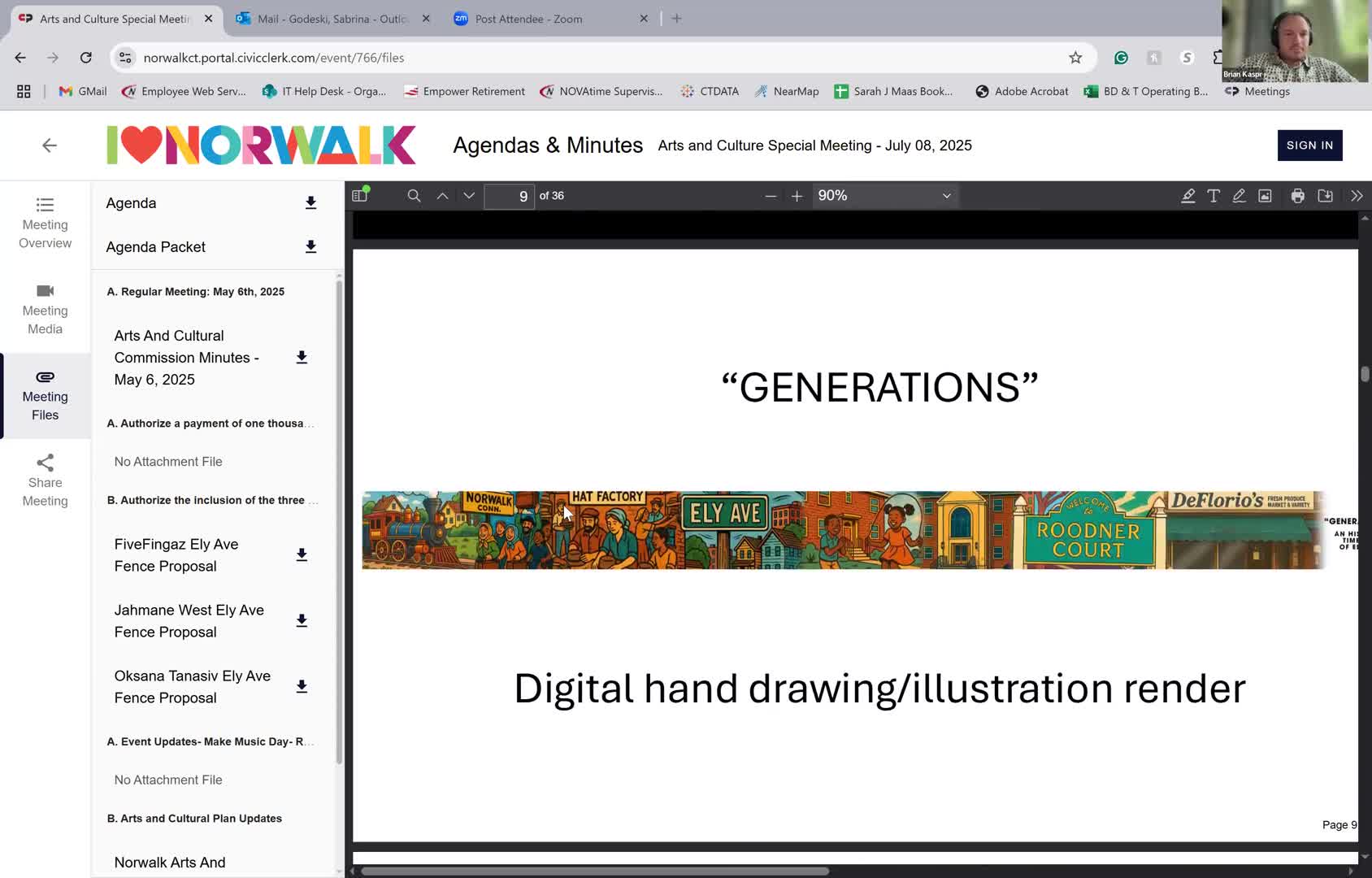Click the PDF horizontal scrollbar

click(595, 871)
